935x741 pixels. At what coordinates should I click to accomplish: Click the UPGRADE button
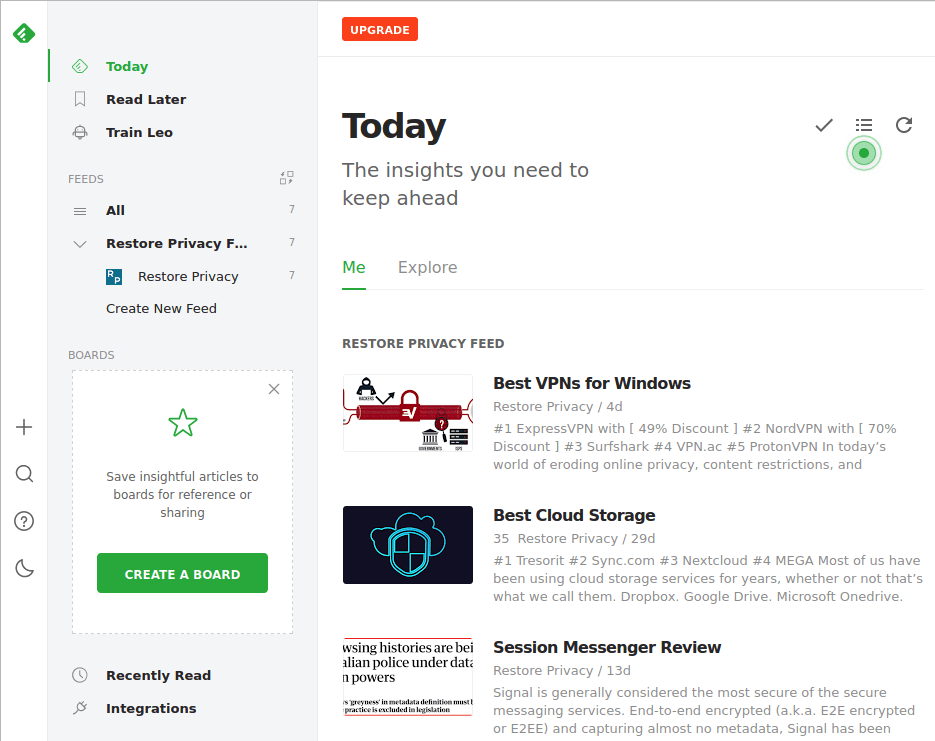point(379,29)
